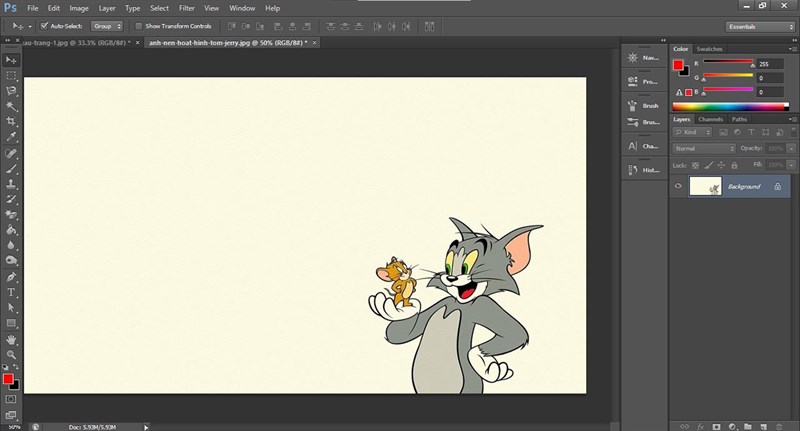Select the Crop tool
Screen dimensions: 800x431
point(11,121)
